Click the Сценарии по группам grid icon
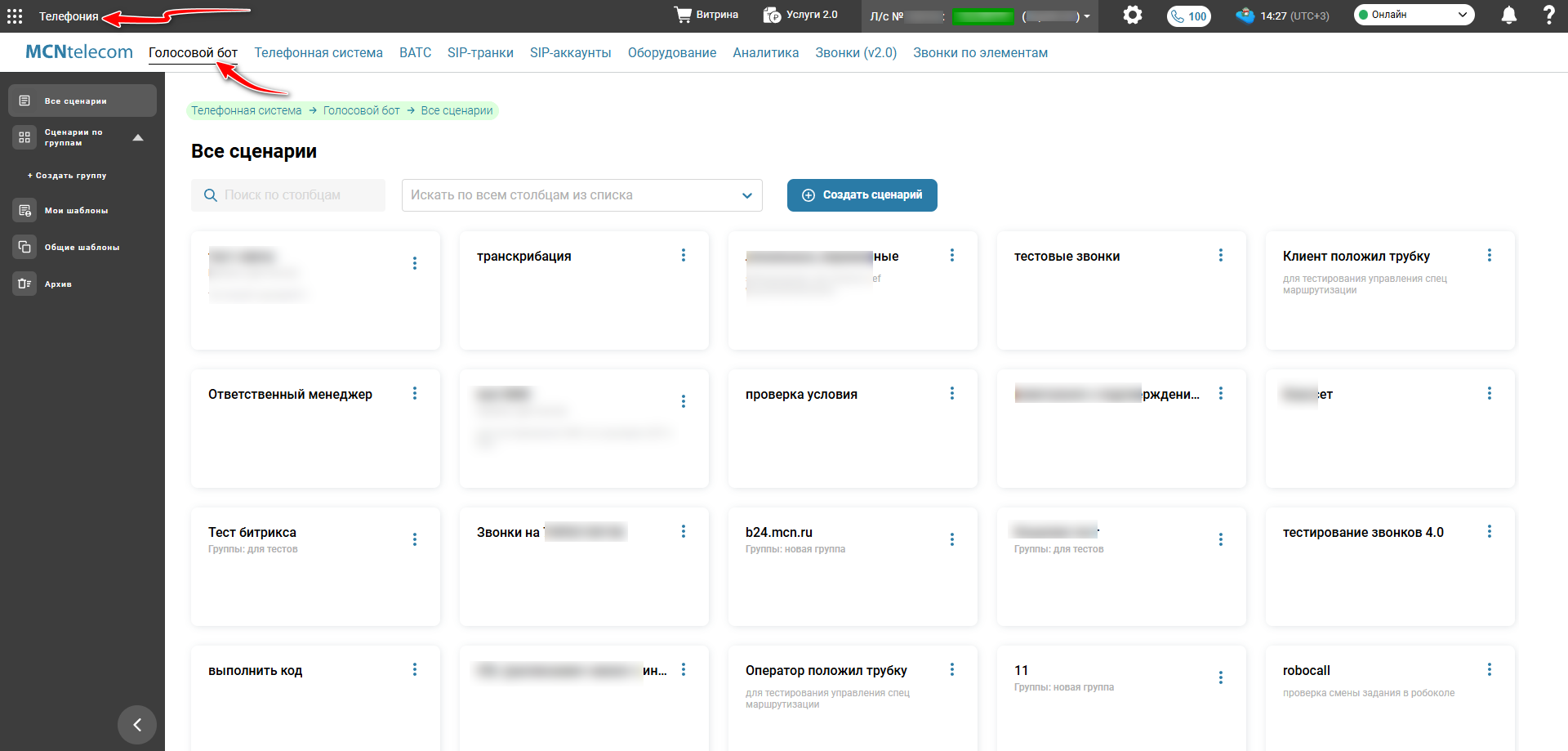1568x751 pixels. pyautogui.click(x=24, y=137)
